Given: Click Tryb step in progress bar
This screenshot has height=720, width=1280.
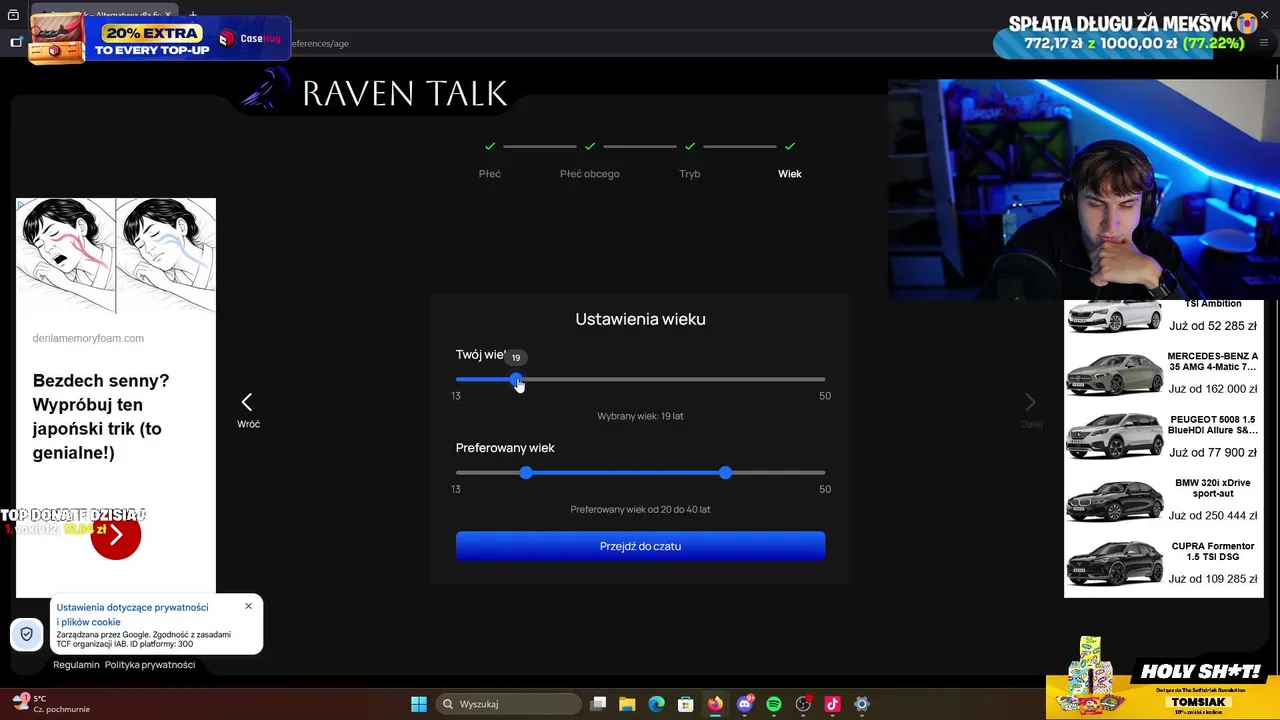Looking at the screenshot, I should tap(690, 174).
